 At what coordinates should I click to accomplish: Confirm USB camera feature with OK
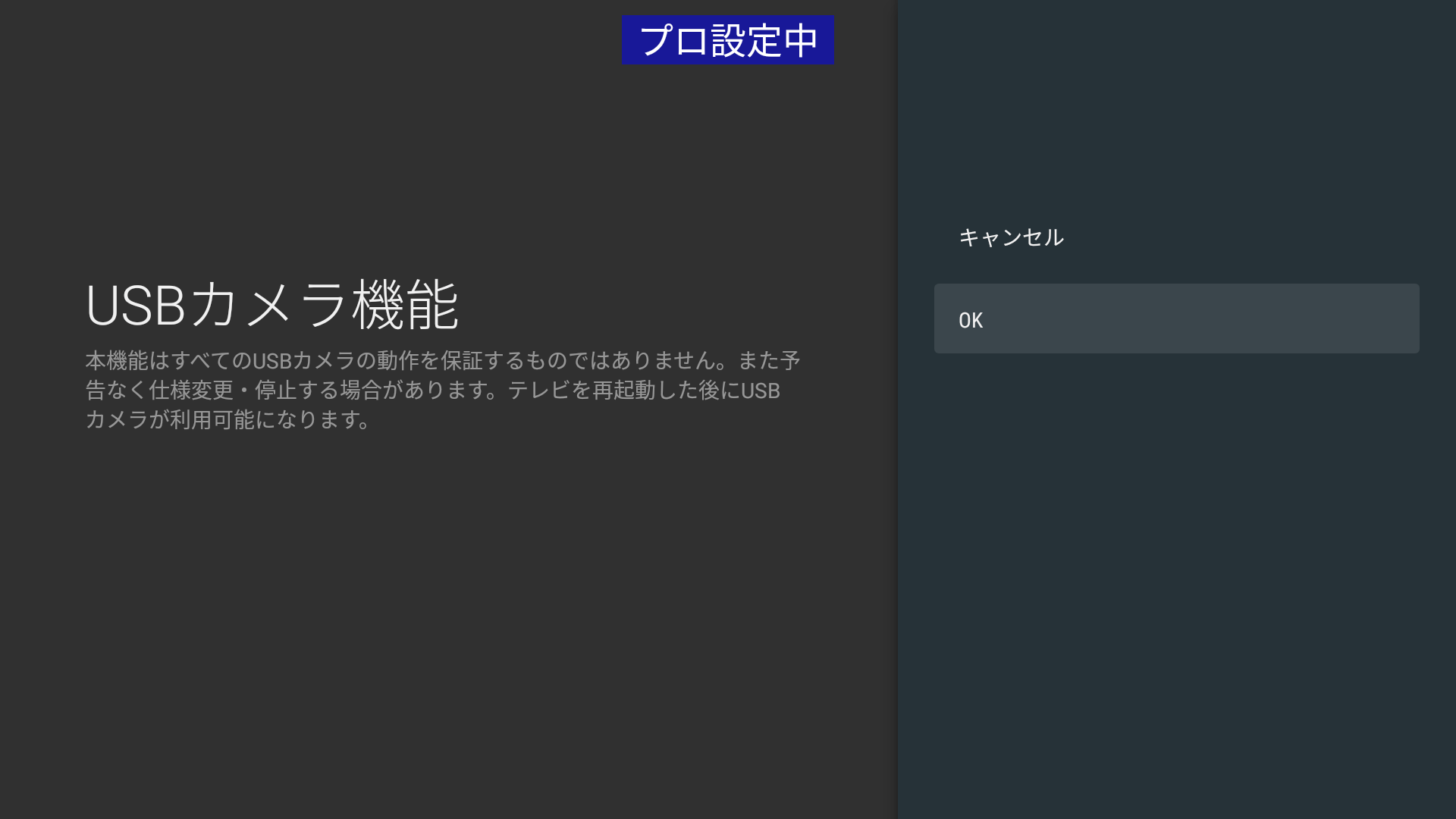pyautogui.click(x=1175, y=319)
